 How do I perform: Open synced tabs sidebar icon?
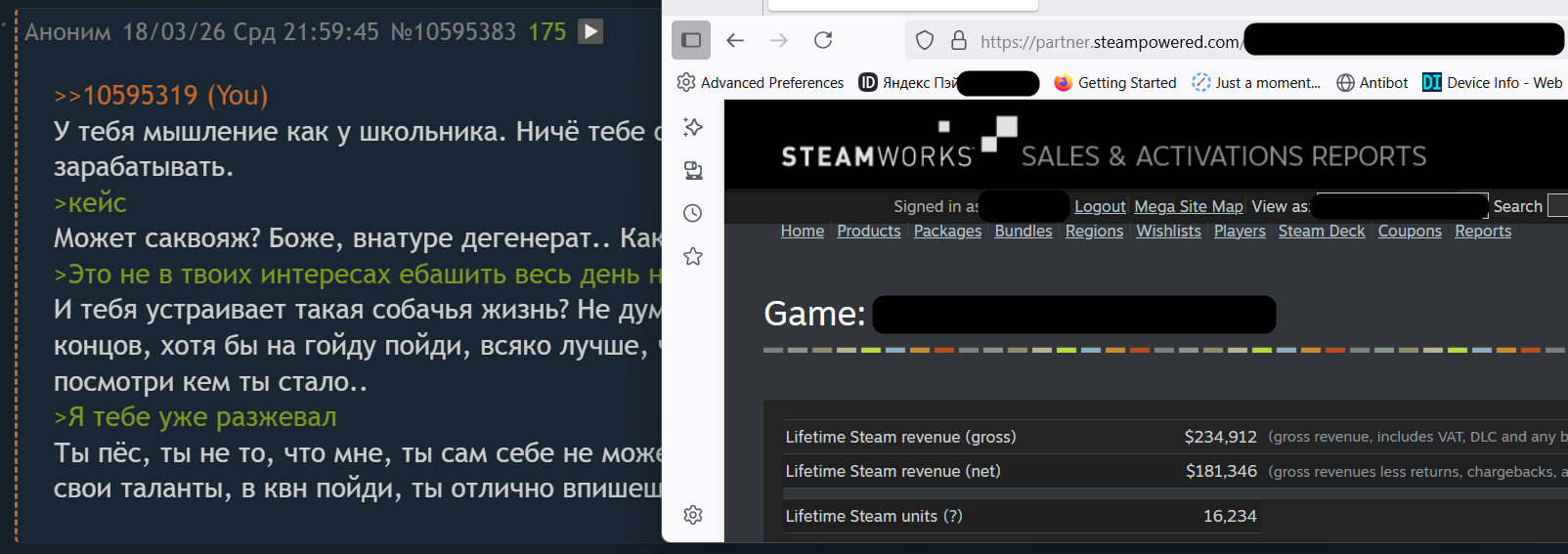click(x=693, y=171)
